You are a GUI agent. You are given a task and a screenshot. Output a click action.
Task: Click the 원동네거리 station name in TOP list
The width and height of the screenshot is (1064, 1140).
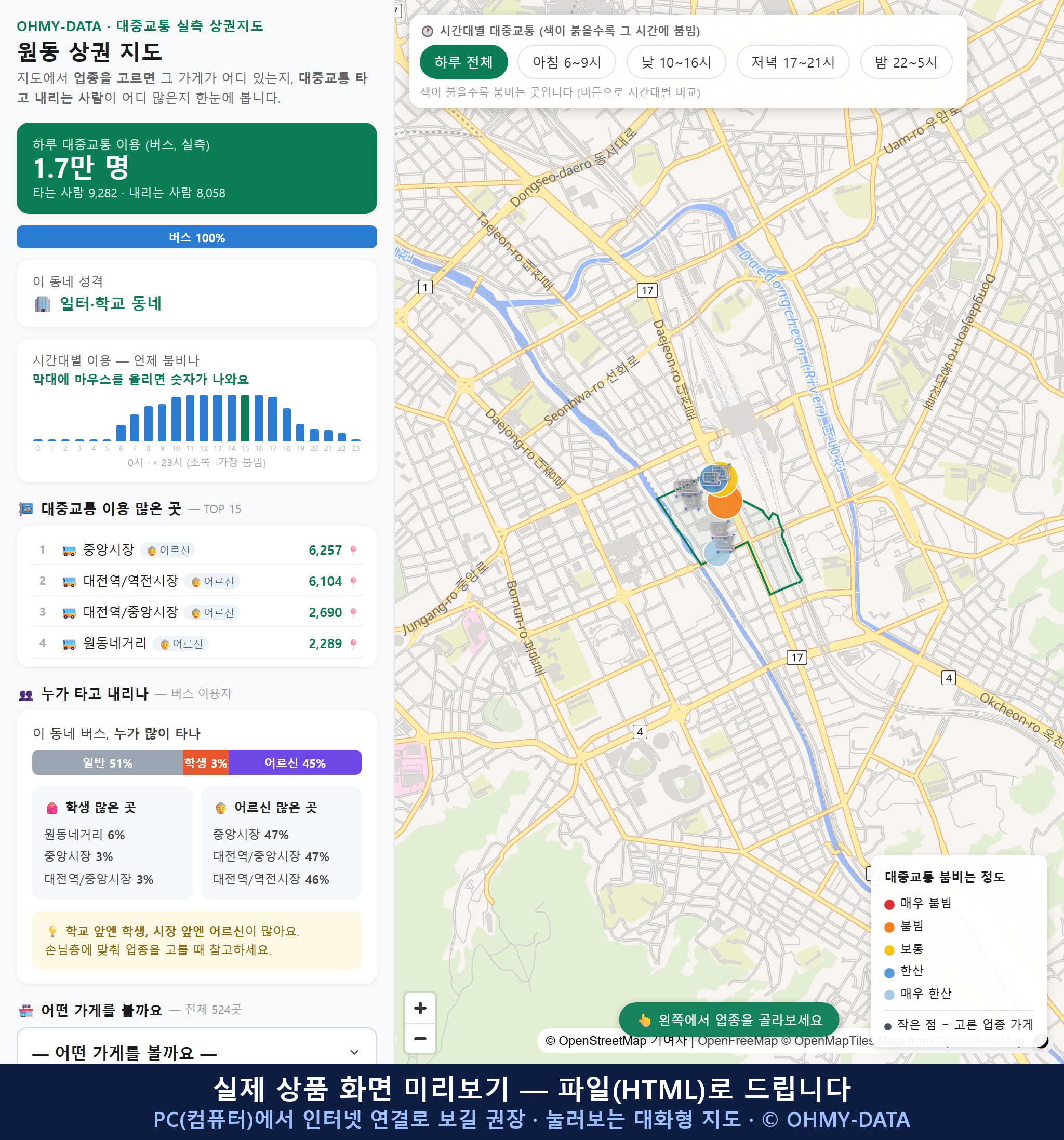pos(115,643)
